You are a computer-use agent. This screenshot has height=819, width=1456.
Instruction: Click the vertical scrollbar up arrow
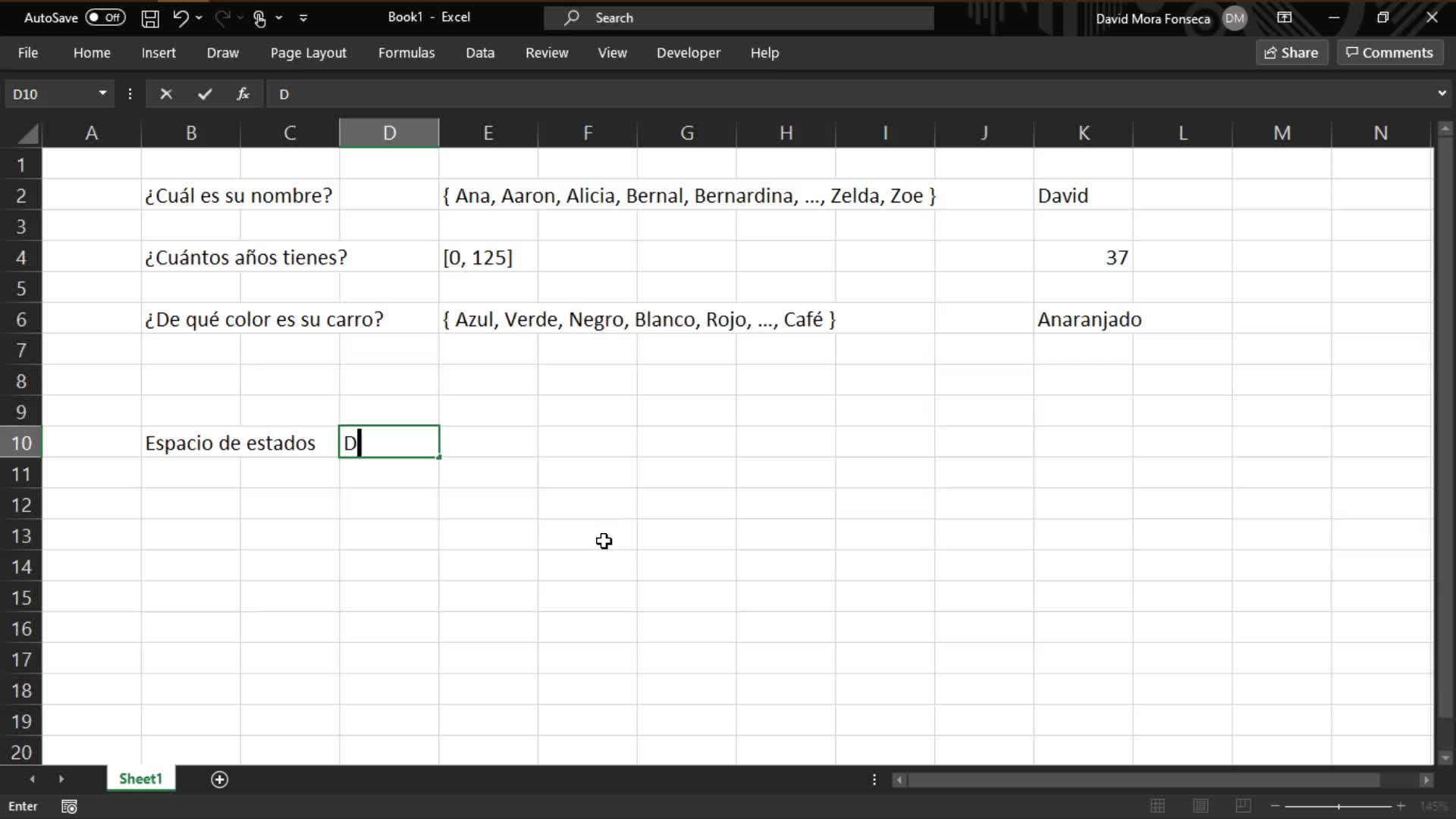click(x=1445, y=128)
